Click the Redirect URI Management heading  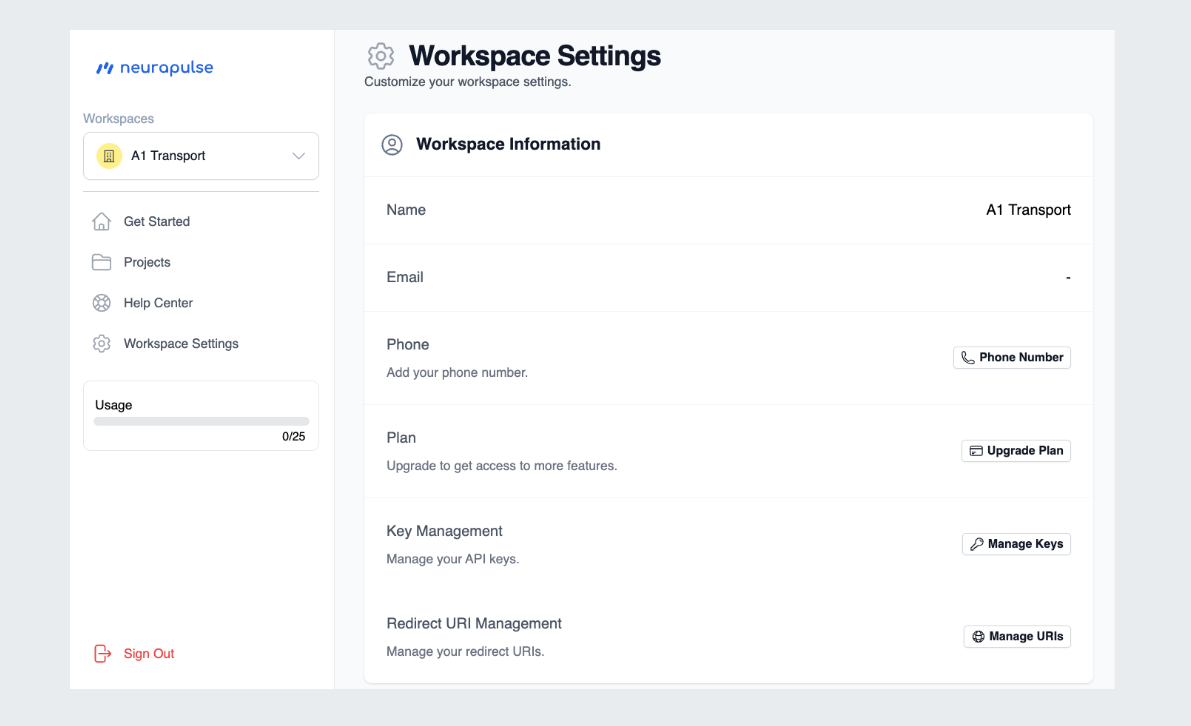pos(474,623)
